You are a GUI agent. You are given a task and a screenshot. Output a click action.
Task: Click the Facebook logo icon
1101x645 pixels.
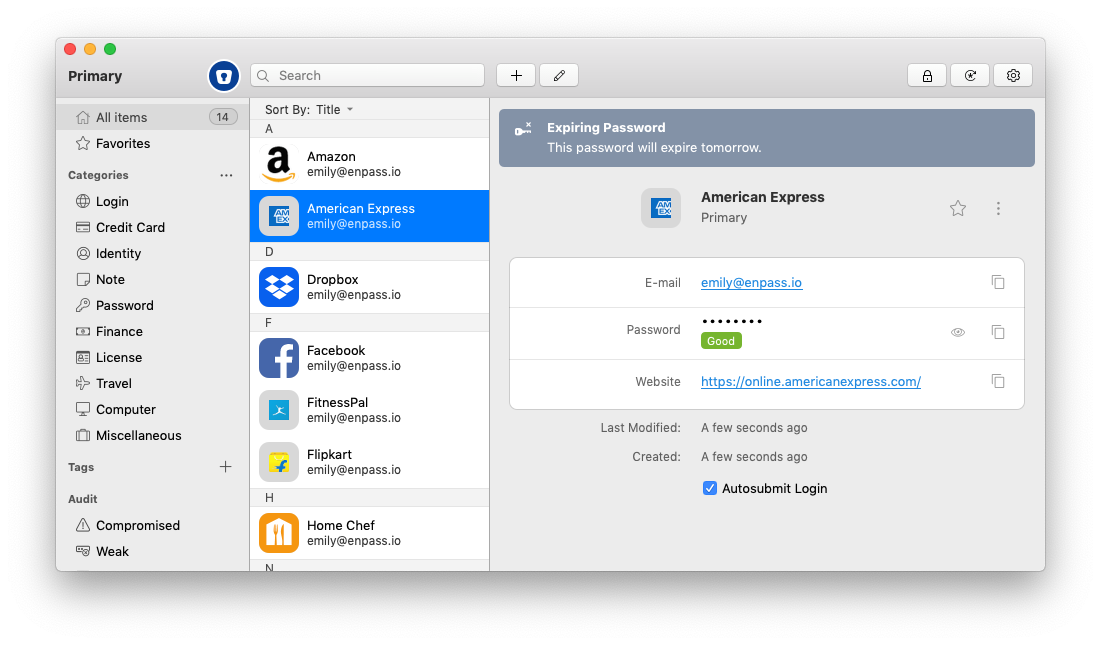tap(279, 358)
